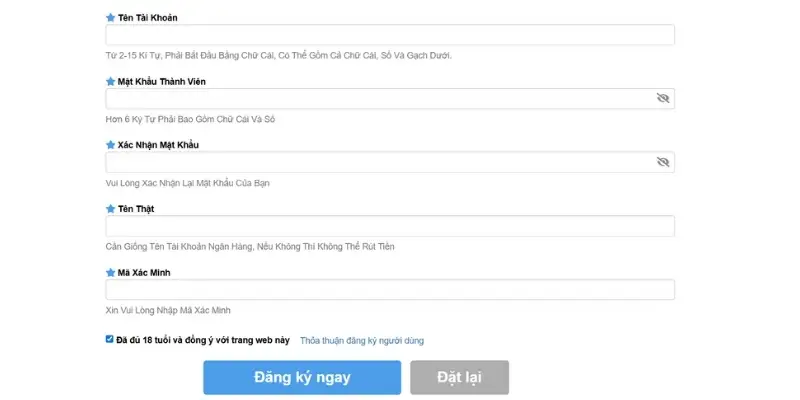The height and width of the screenshot is (400, 800).
Task: Show password in Mật Khẩu Thành Viên field
Action: click(663, 98)
